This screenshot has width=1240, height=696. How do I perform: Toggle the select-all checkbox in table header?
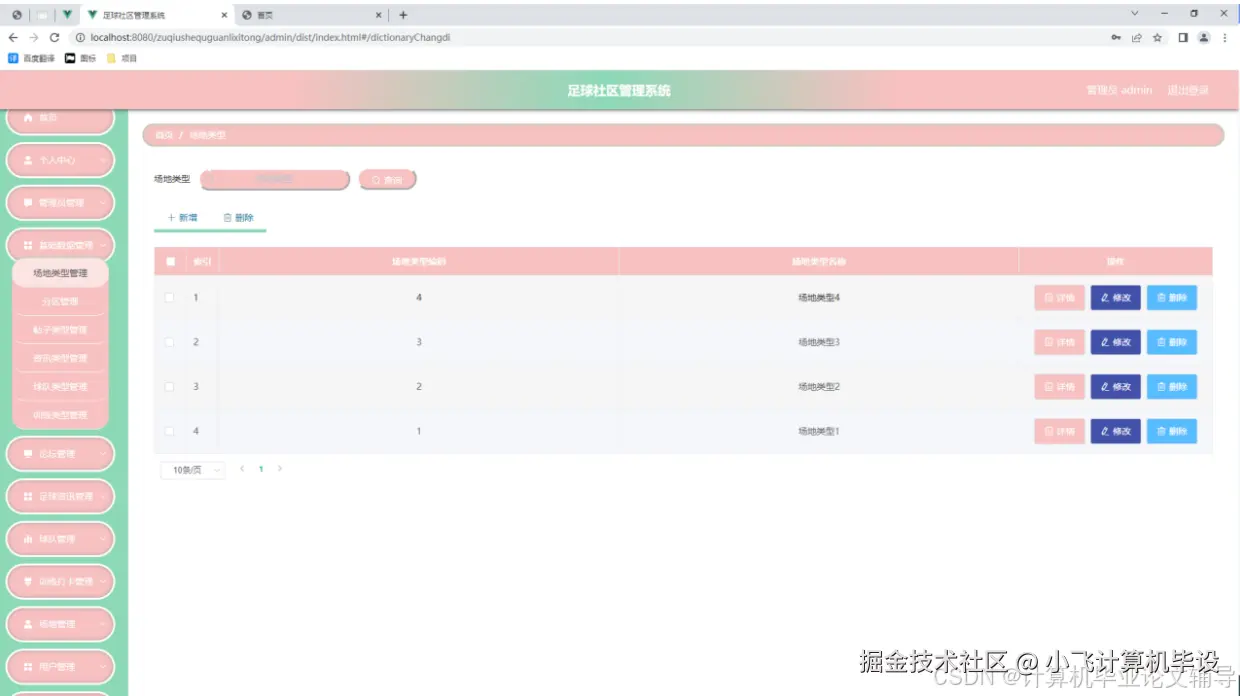(x=170, y=262)
